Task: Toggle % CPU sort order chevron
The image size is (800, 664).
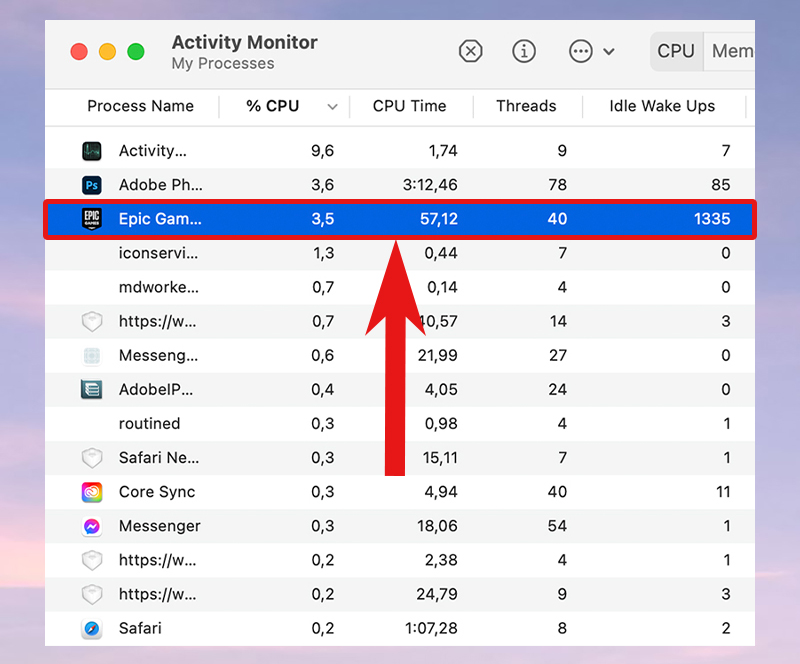Action: click(x=332, y=107)
